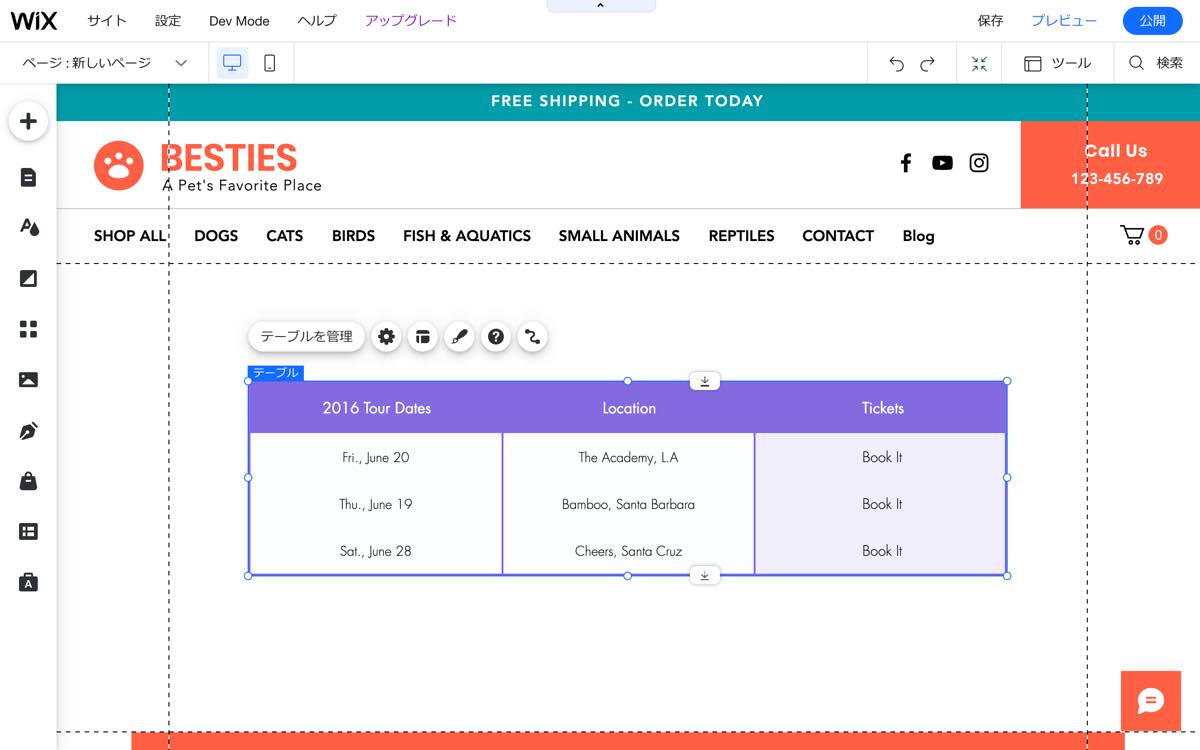Select the DOGS nav item

[216, 236]
